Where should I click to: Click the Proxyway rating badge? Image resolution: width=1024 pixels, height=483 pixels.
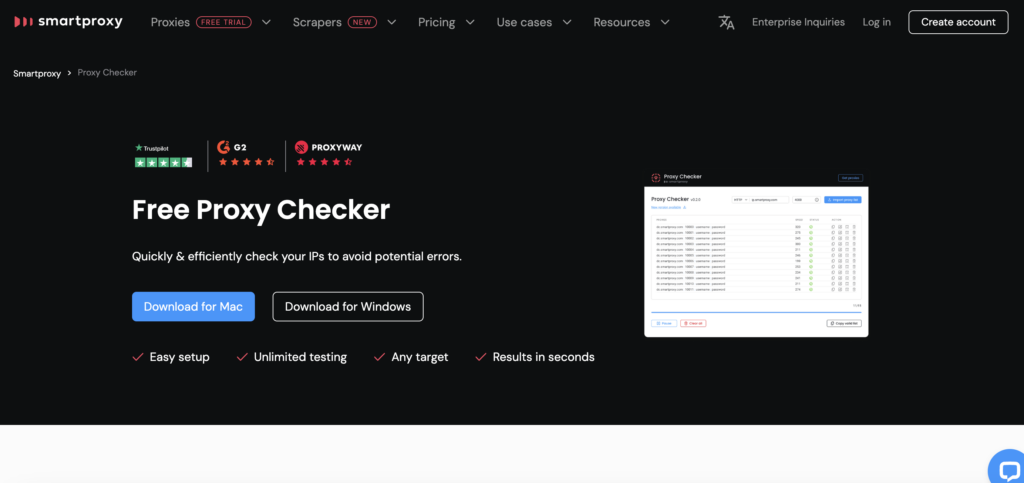[328, 155]
